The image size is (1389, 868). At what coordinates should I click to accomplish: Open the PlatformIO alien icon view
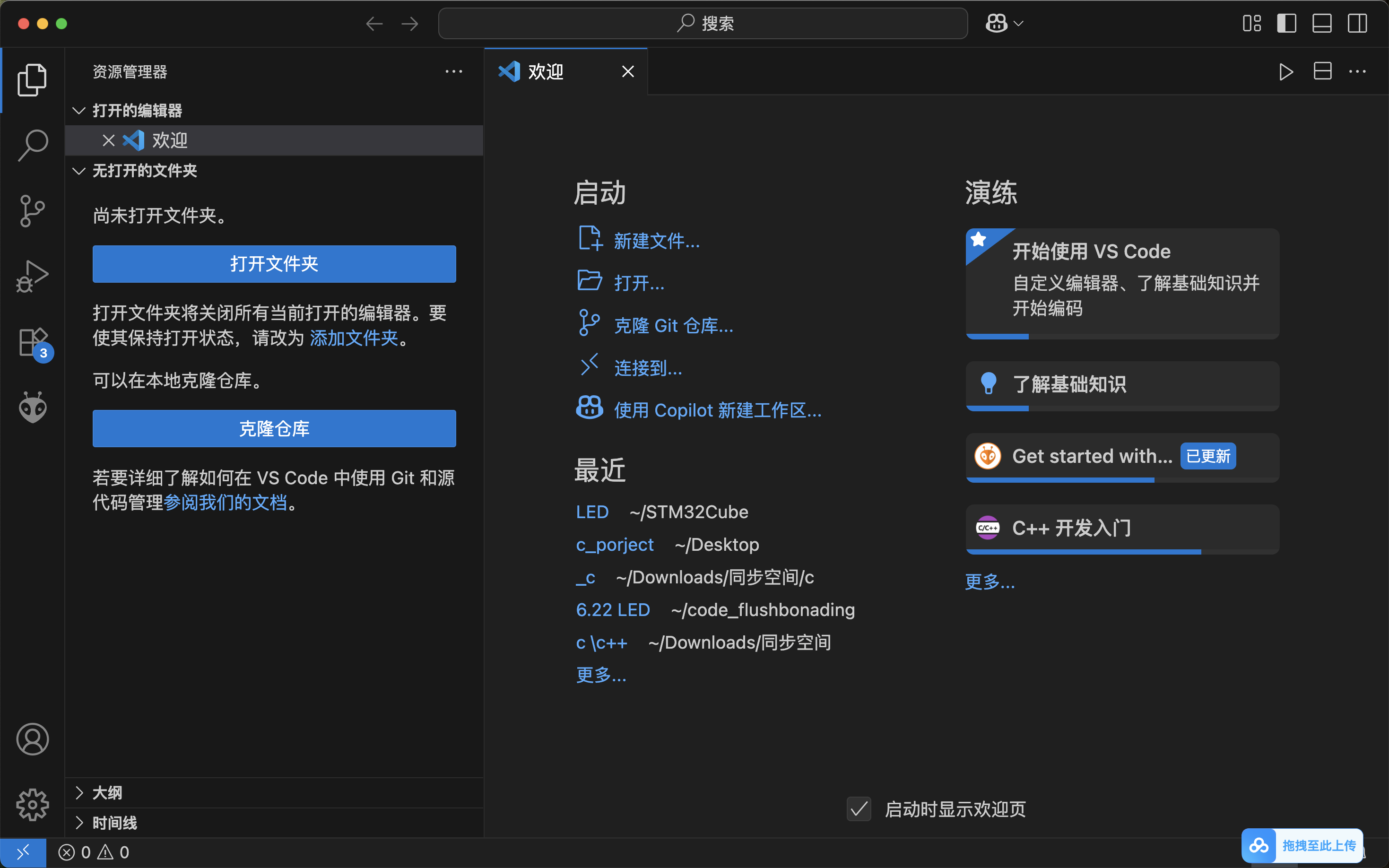coord(32,408)
